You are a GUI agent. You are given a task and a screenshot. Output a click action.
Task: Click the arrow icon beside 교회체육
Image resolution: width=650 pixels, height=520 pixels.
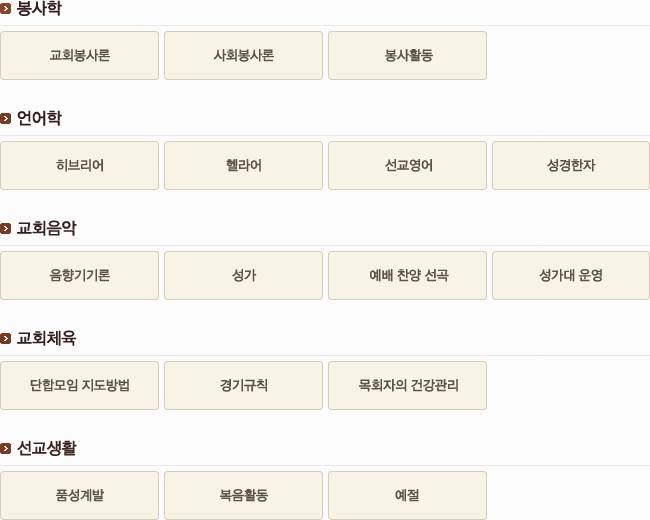pyautogui.click(x=5, y=339)
